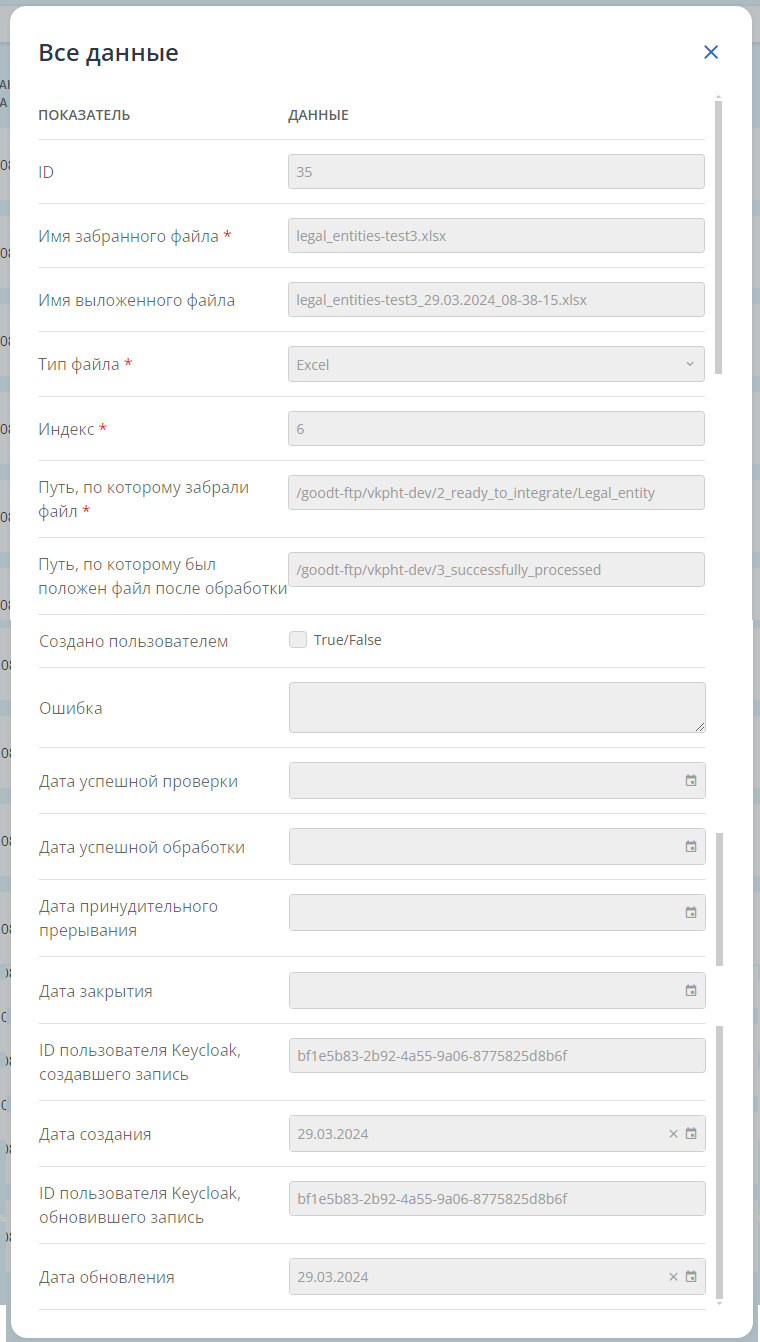Open calendar for Дата успешной обработки
This screenshot has width=760, height=1342.
point(691,847)
